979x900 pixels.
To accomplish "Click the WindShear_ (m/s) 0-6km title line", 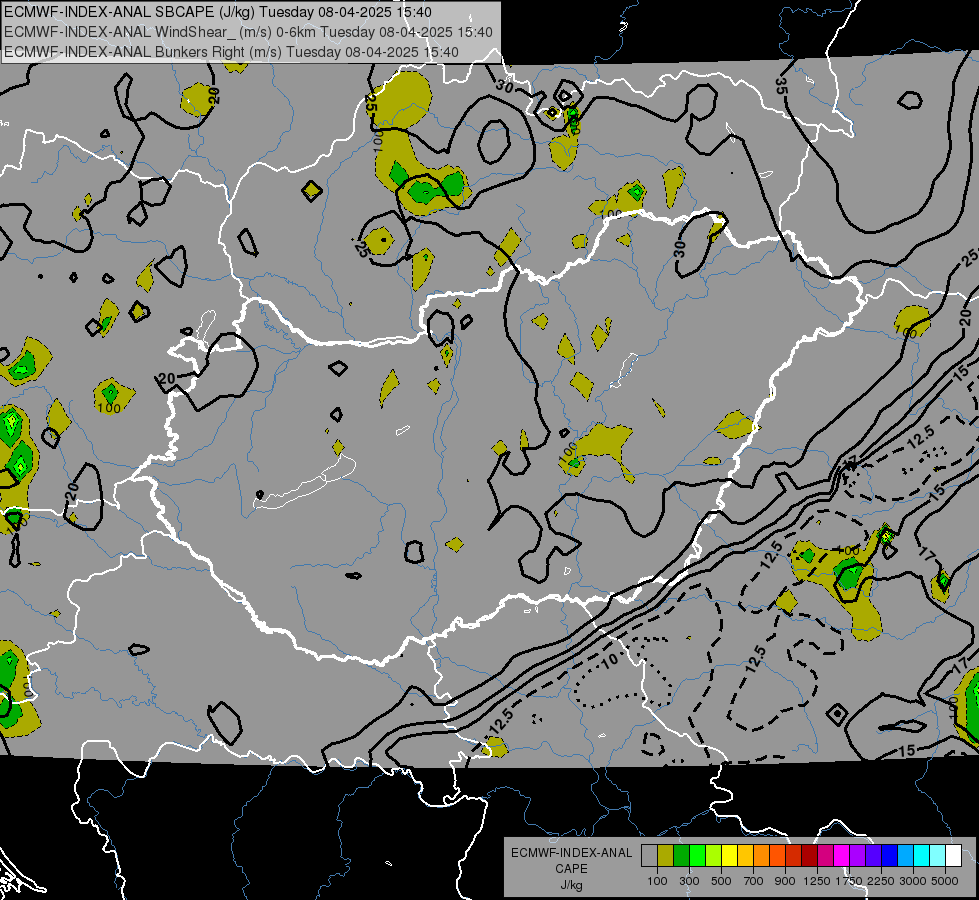I will coord(248,32).
